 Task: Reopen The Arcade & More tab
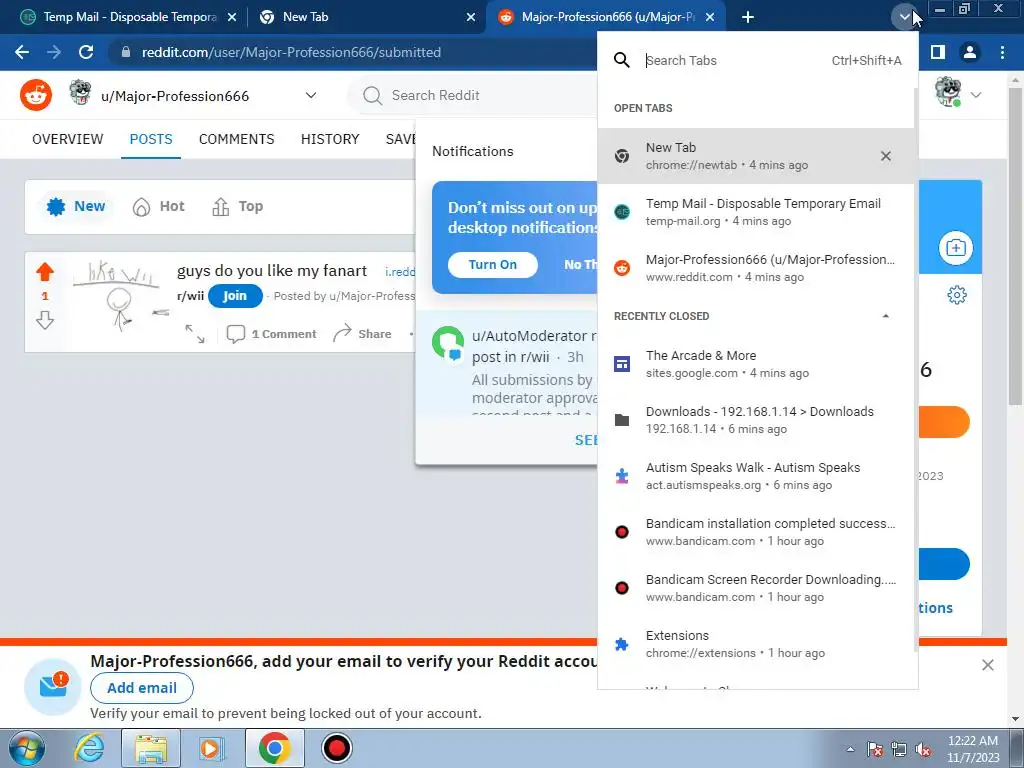click(756, 364)
